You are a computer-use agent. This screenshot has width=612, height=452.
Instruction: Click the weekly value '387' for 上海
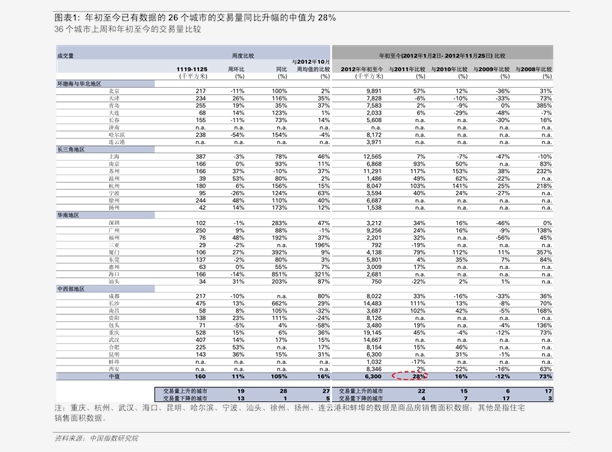(x=201, y=157)
